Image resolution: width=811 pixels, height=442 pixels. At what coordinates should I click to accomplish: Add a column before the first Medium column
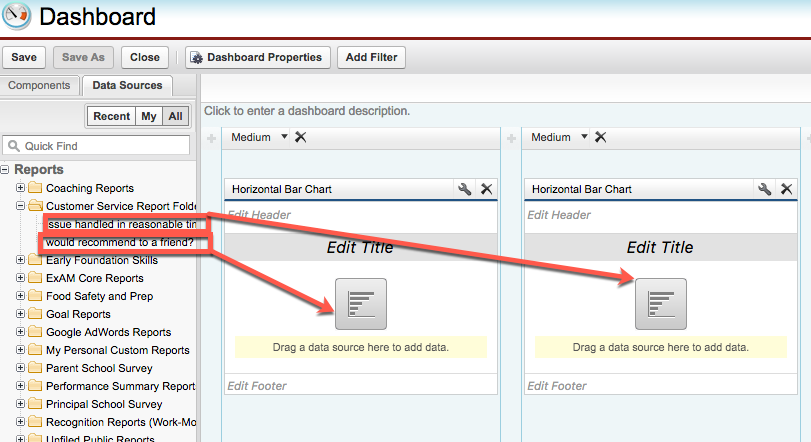pos(212,138)
